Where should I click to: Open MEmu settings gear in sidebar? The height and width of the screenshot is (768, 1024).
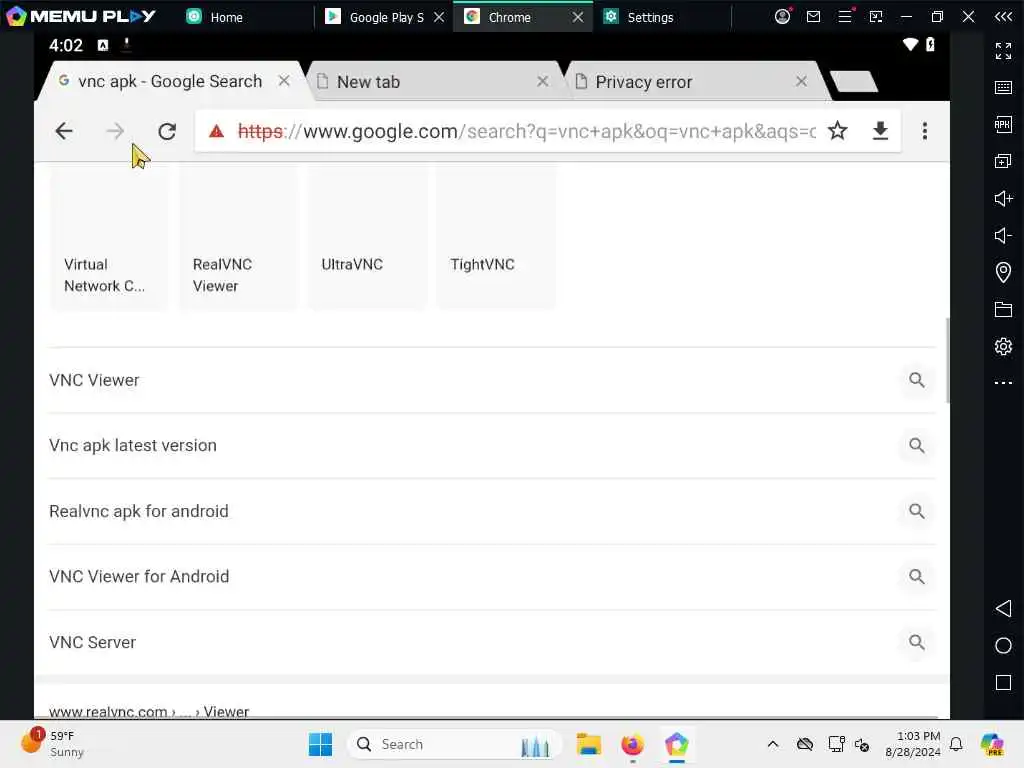point(1003,346)
